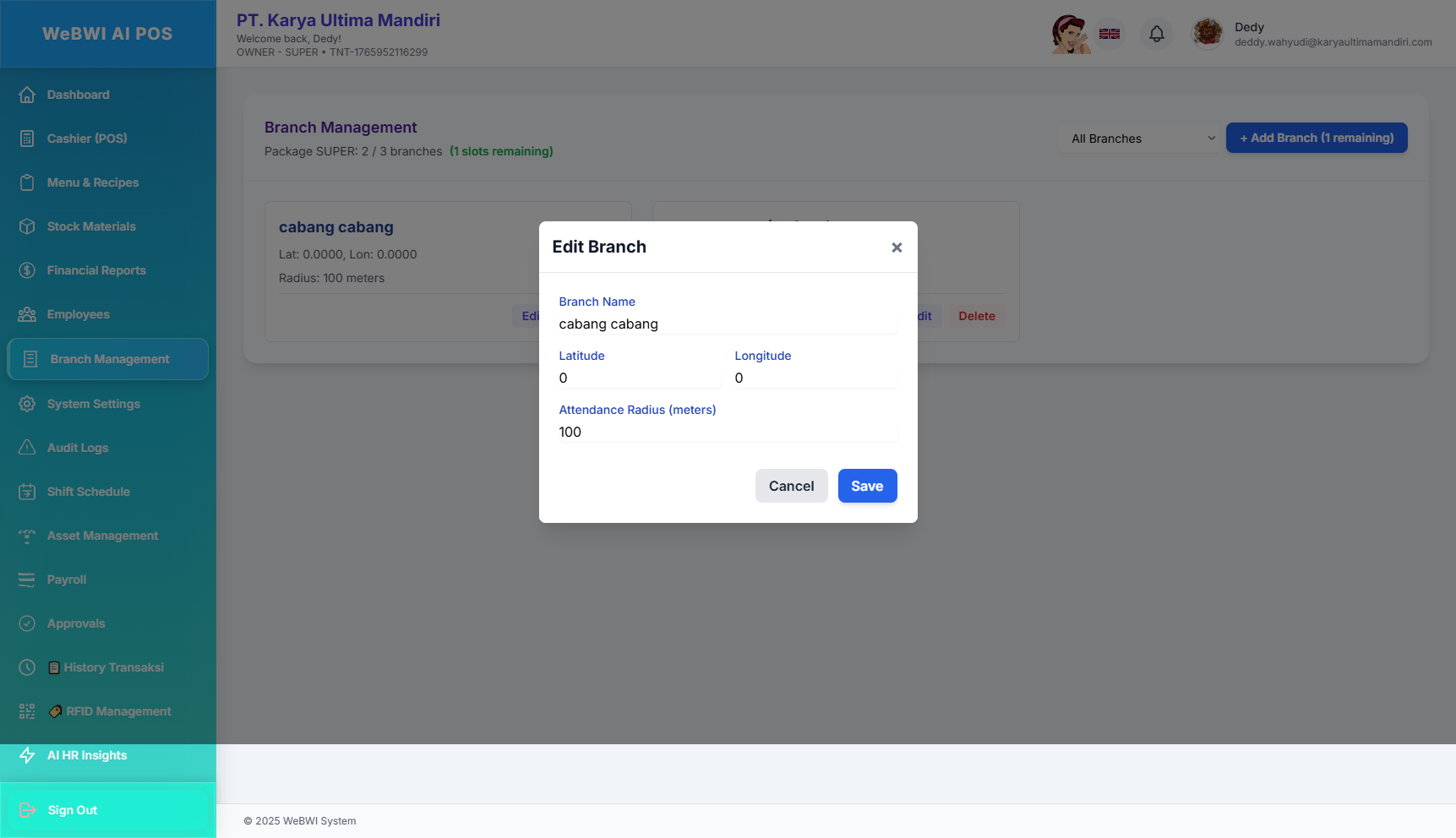The image size is (1456, 838).
Task: Open the notification bell
Action: click(x=1156, y=34)
